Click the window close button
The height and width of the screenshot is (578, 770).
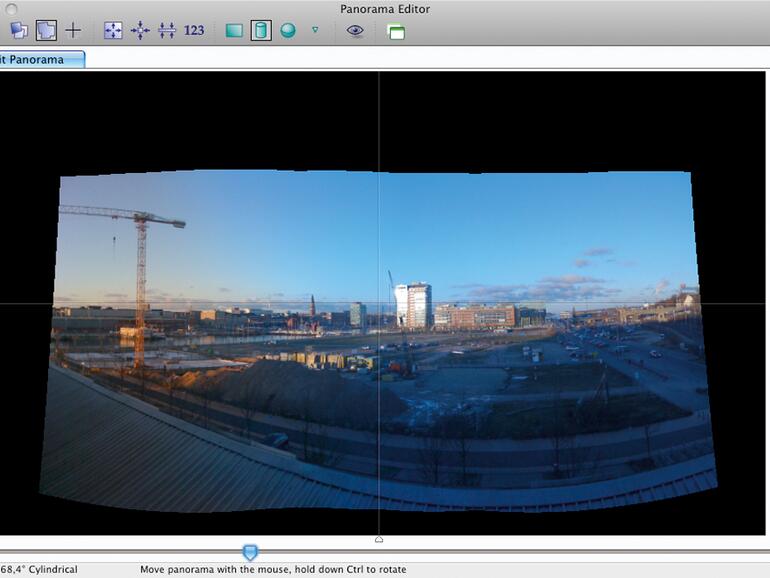tap(11, 9)
